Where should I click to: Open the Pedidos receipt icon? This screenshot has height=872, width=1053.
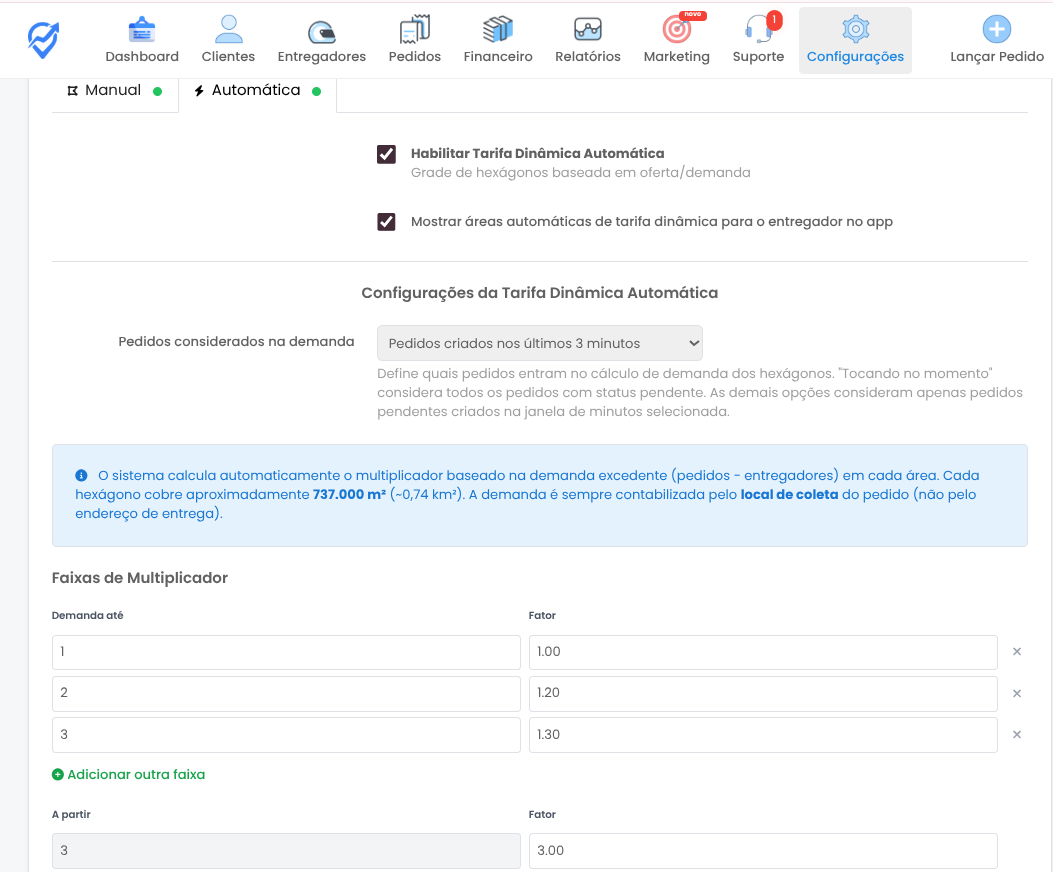click(414, 30)
